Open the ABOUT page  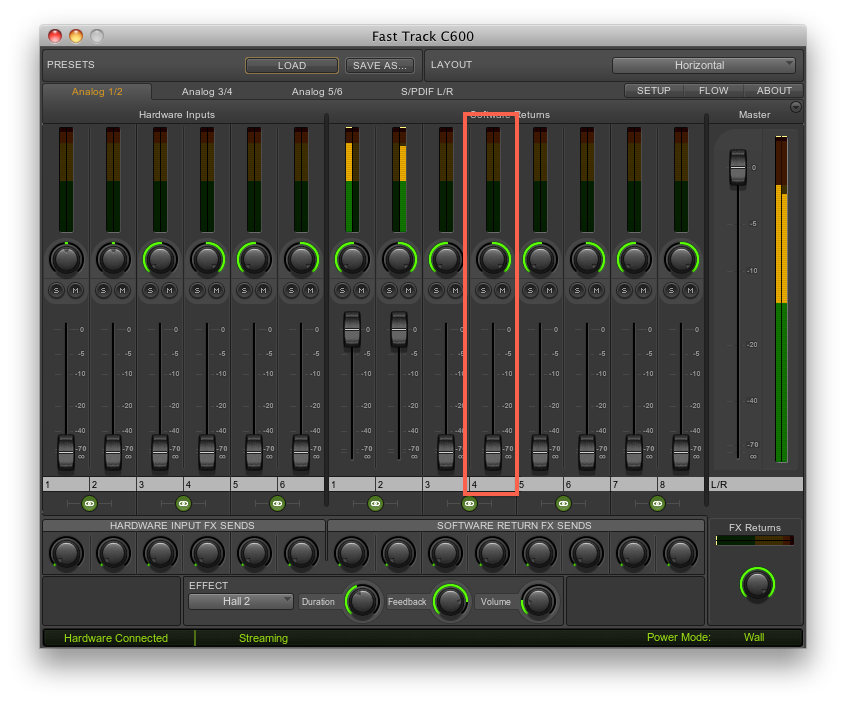point(774,91)
